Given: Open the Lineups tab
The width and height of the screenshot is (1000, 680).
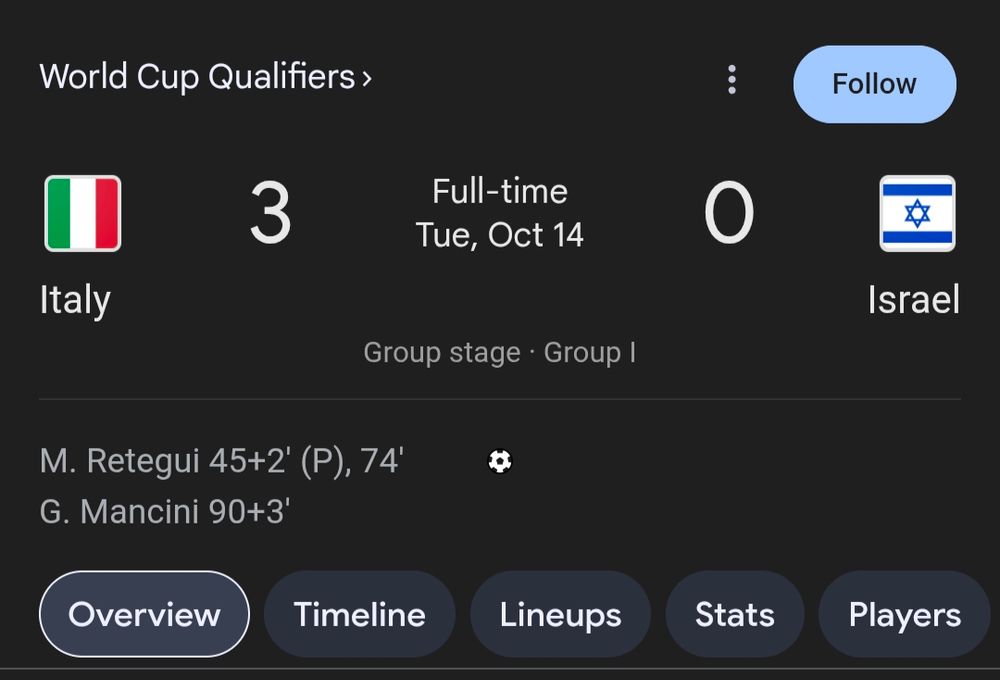Looking at the screenshot, I should (560, 614).
